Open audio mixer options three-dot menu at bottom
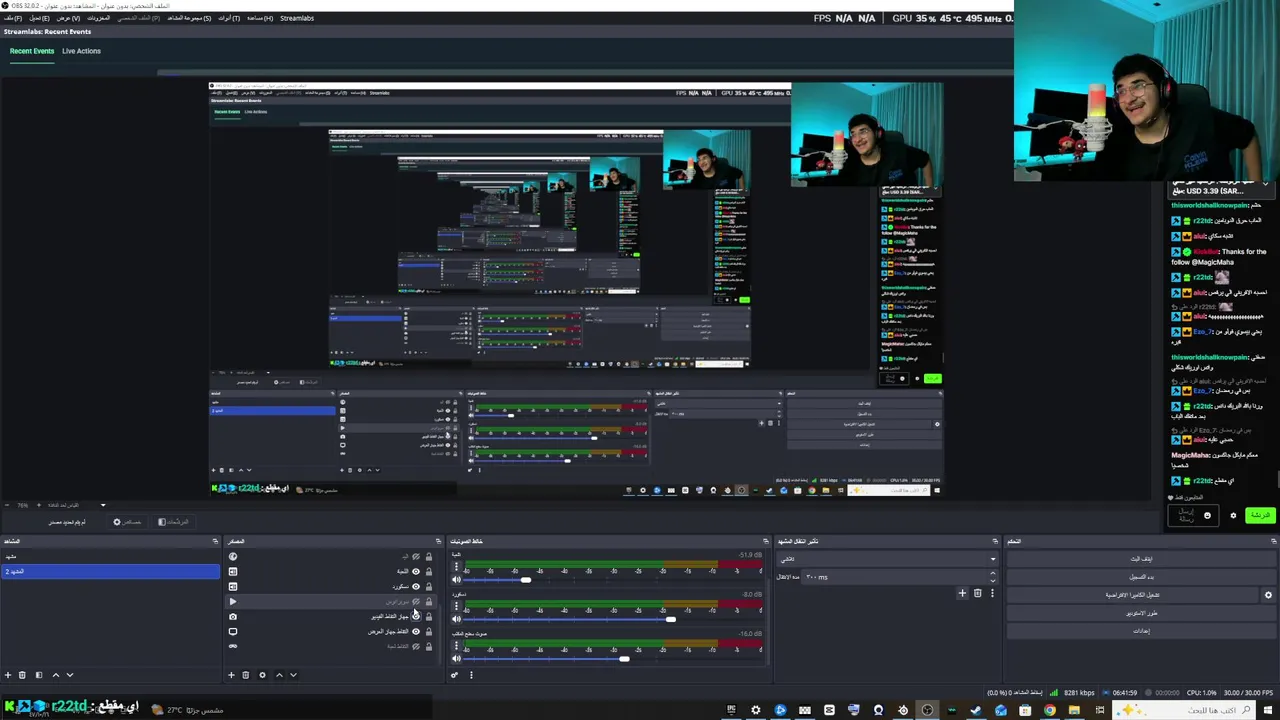This screenshot has width=1280, height=720. 471,675
